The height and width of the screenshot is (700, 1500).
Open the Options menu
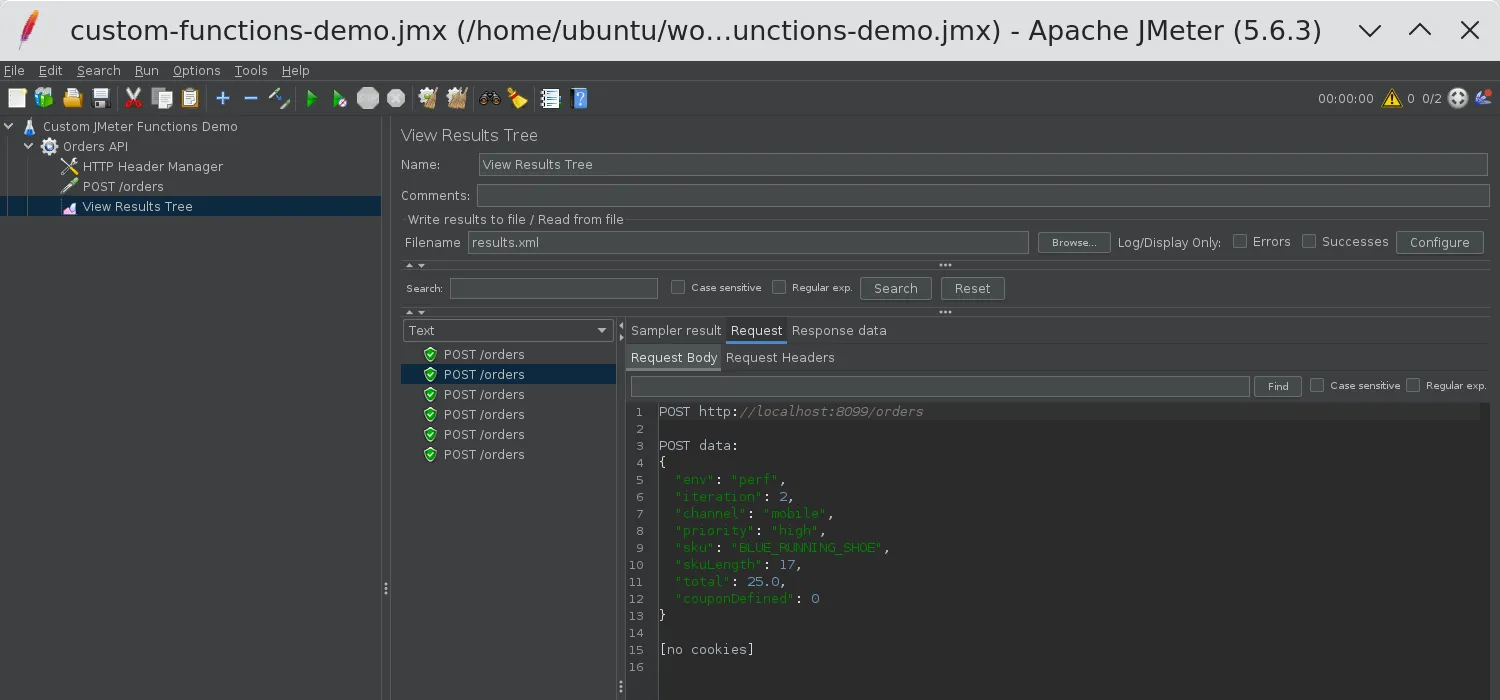[196, 70]
